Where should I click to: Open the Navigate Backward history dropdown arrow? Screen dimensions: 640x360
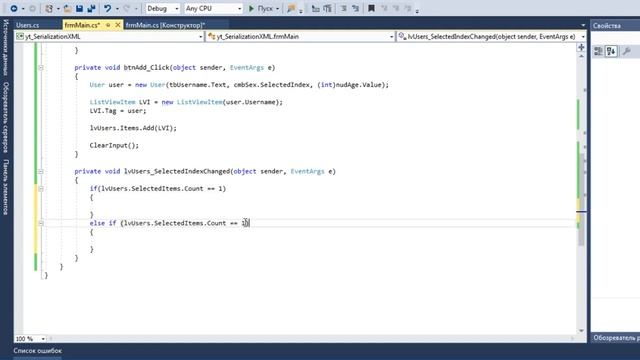point(22,9)
